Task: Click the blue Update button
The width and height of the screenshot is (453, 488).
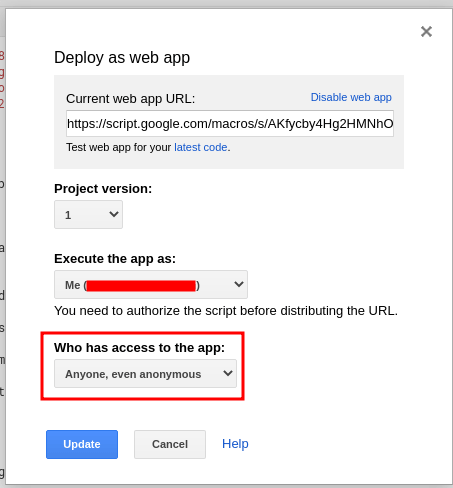Action: (x=82, y=444)
